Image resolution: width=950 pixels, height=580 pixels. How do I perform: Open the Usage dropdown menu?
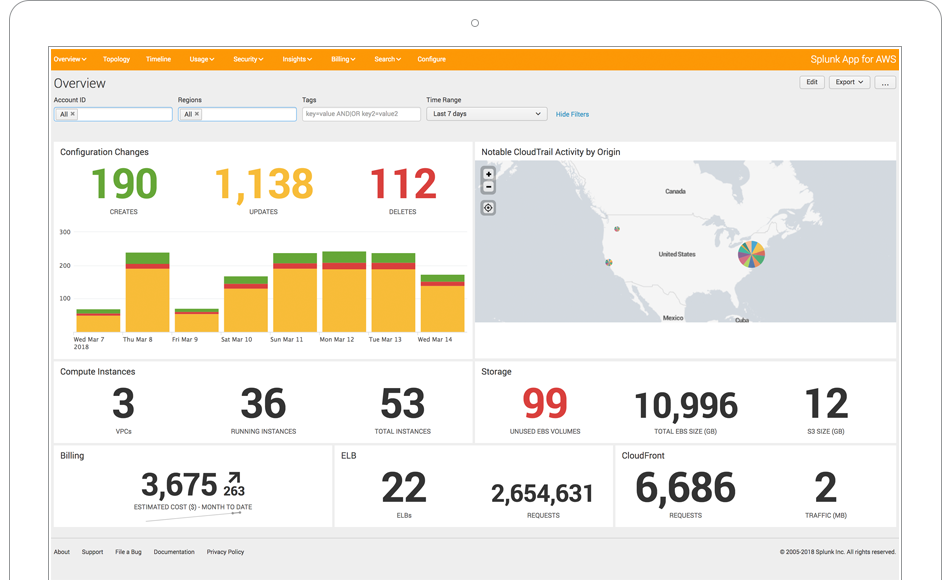coord(202,59)
